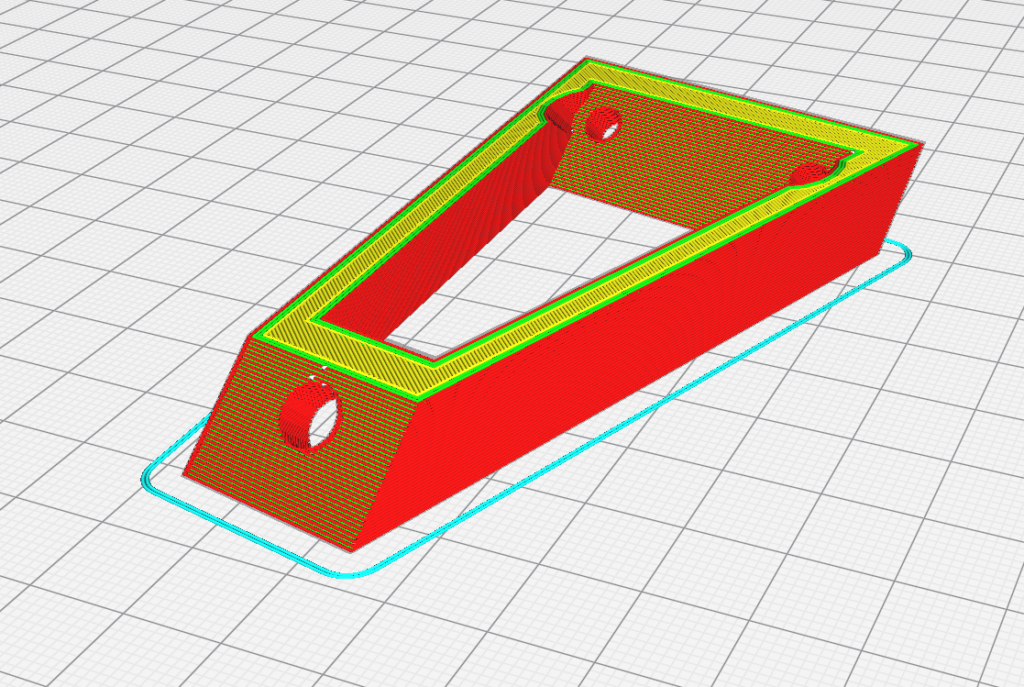Click empty build plate grid in the upper left
The height and width of the screenshot is (687, 1024).
click(150, 120)
